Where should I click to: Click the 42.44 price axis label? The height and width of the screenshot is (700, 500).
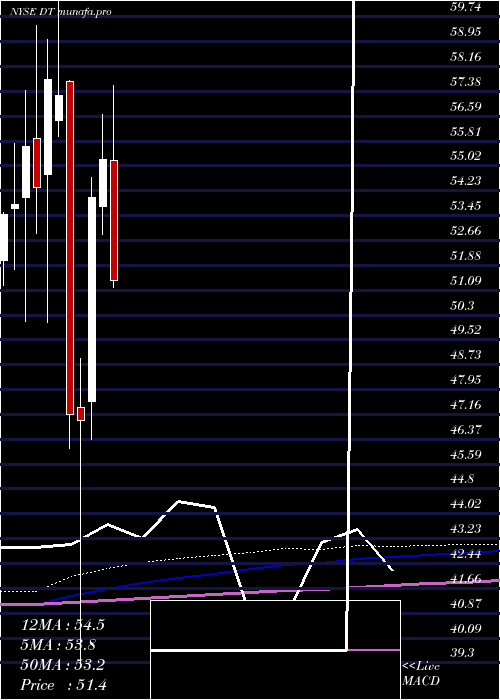(468, 554)
